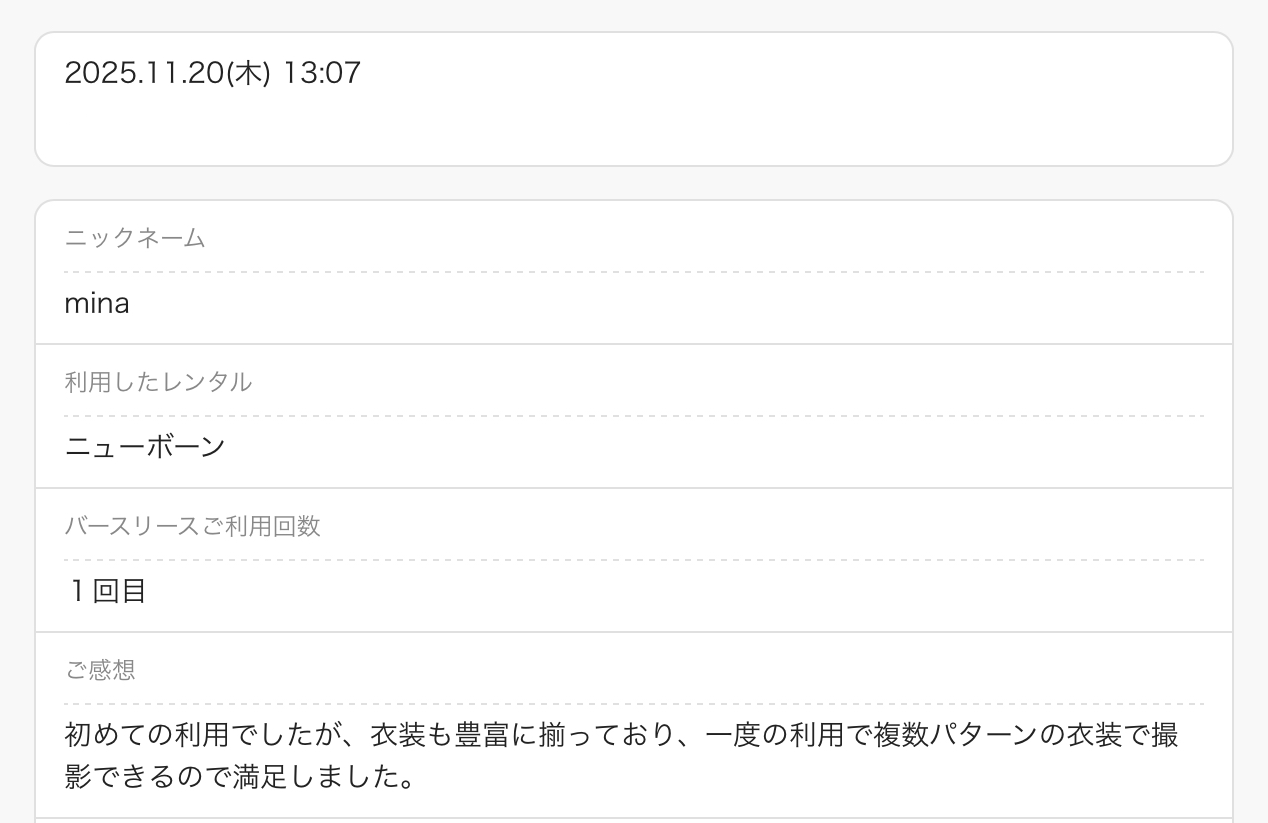1268x823 pixels.
Task: Click the dashed divider below ご感想
Action: pyautogui.click(x=634, y=704)
